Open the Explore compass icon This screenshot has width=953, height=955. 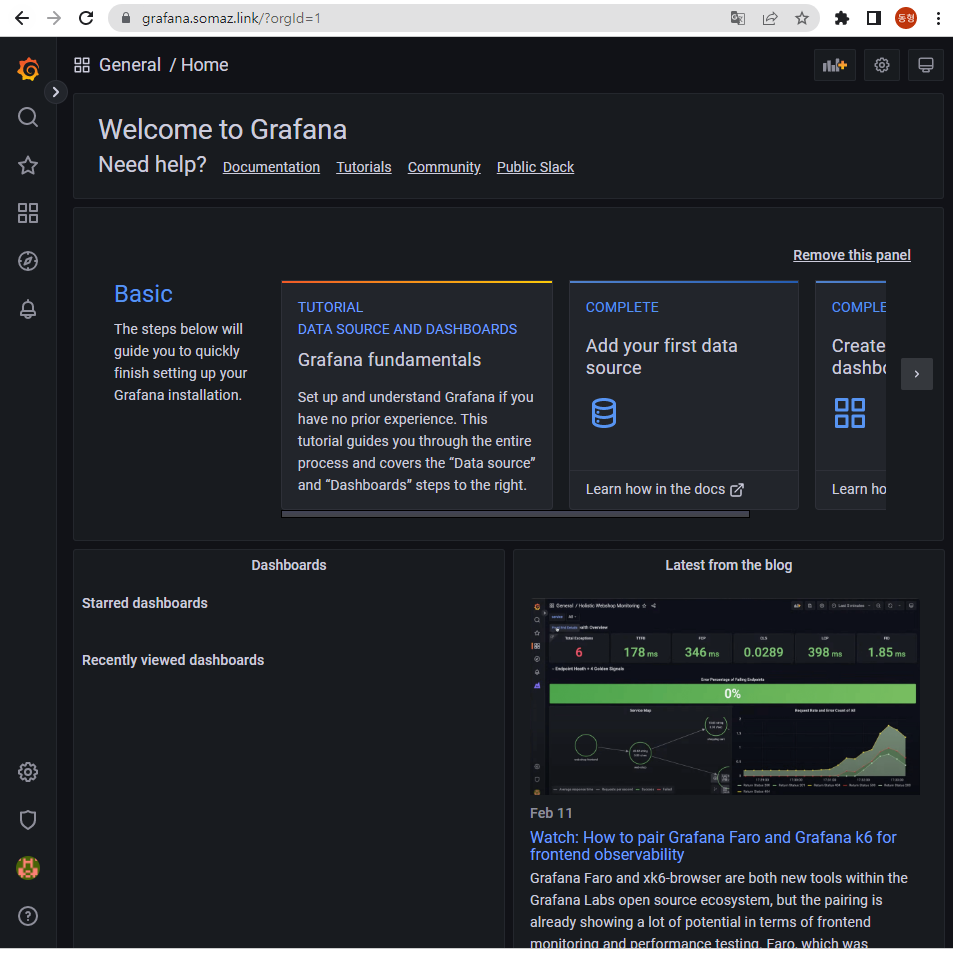point(28,261)
